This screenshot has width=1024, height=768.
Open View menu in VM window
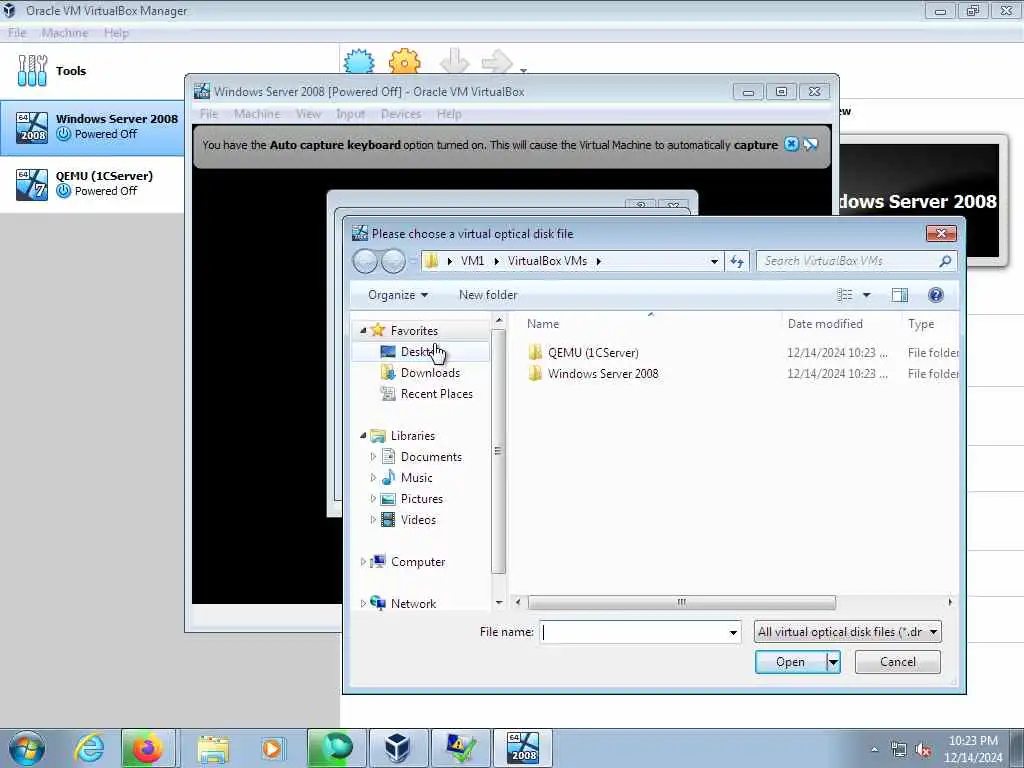pyautogui.click(x=308, y=114)
